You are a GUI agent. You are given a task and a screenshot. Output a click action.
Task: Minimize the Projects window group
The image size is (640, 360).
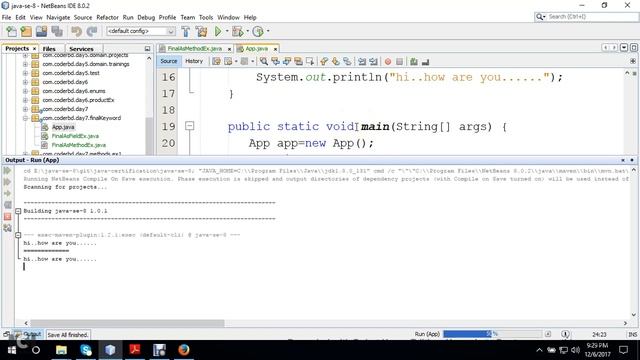147,49
